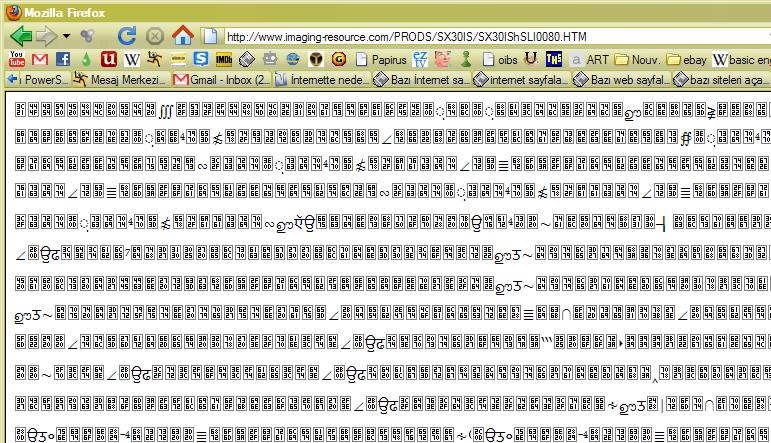Expand the Nouv. bookmarks folder
Viewport: 771px width, 443px height.
tap(637, 59)
